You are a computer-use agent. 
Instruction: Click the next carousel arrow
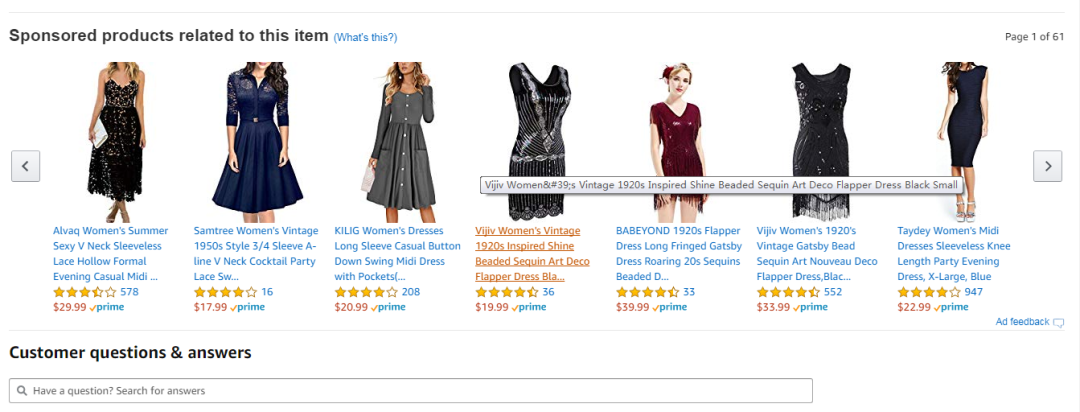pyautogui.click(x=1047, y=166)
